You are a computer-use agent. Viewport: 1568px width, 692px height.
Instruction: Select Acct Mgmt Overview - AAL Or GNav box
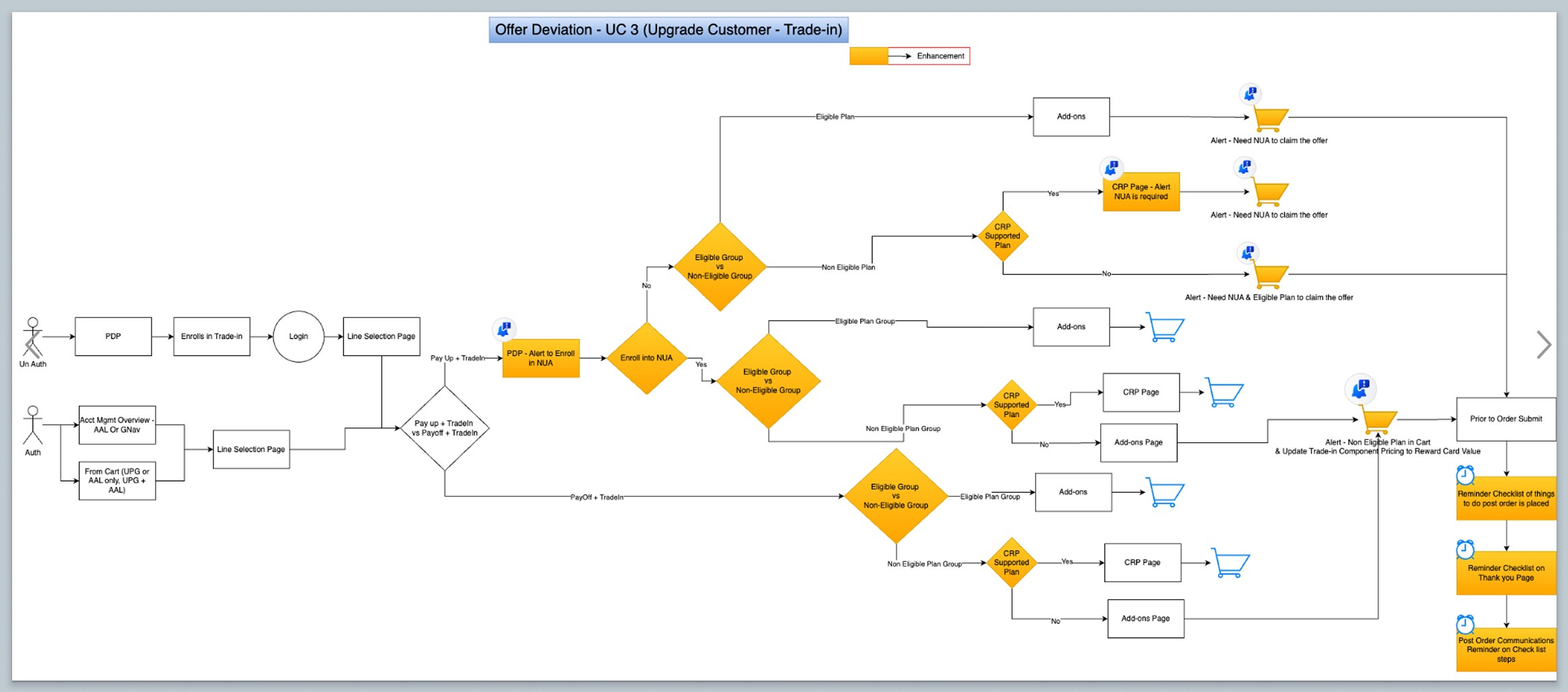[x=117, y=425]
